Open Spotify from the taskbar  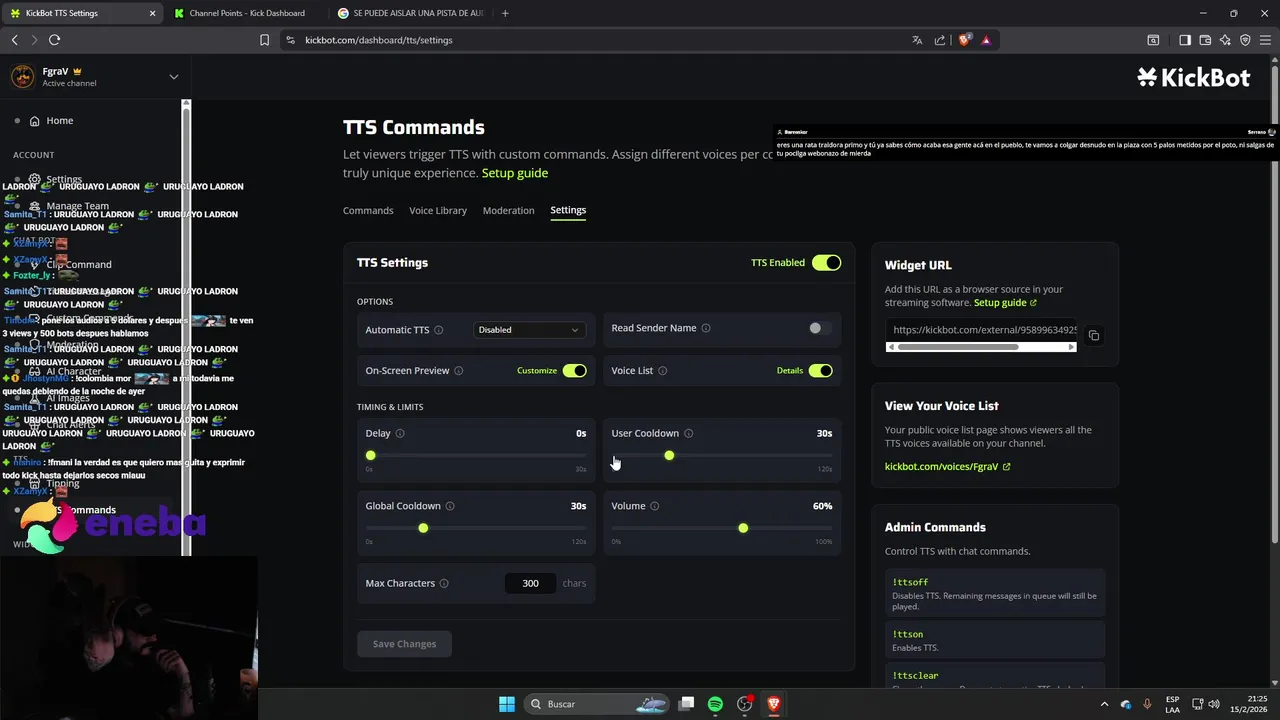pos(715,704)
